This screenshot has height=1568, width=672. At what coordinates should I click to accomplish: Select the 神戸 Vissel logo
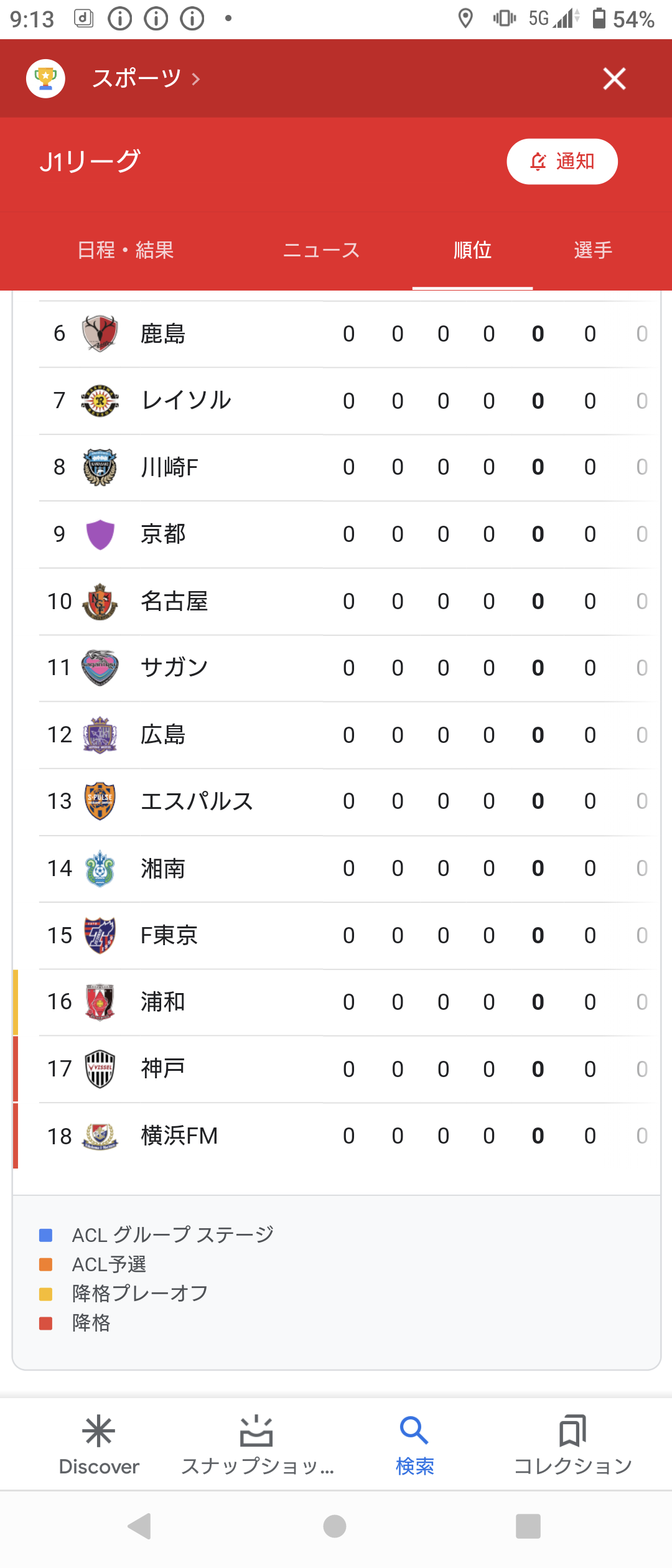(x=100, y=1068)
